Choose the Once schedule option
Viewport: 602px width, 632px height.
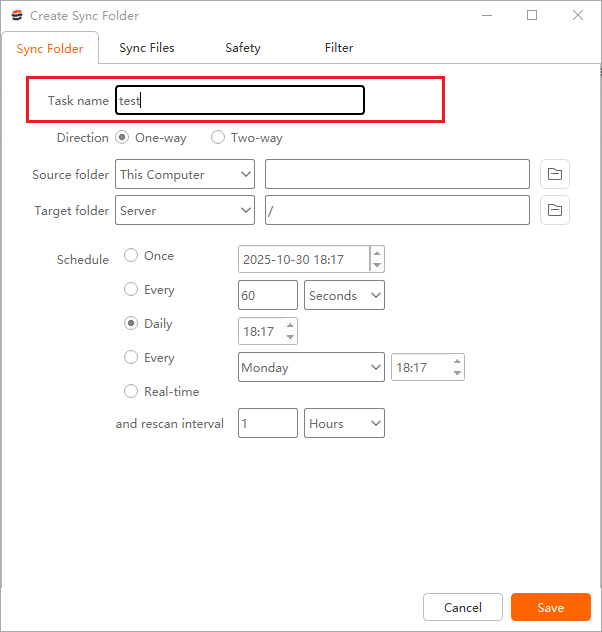click(131, 256)
